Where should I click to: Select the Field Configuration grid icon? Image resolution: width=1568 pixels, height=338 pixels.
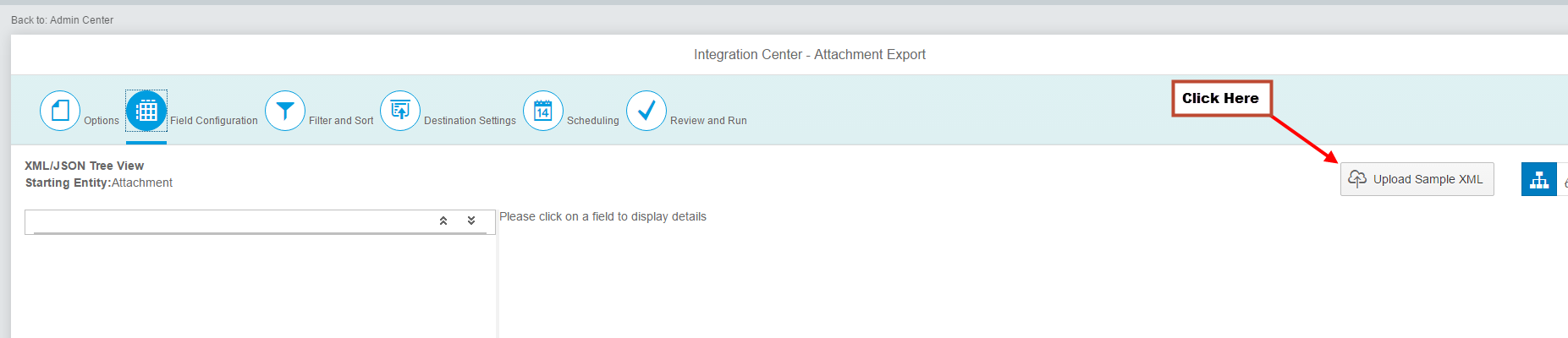click(x=146, y=111)
